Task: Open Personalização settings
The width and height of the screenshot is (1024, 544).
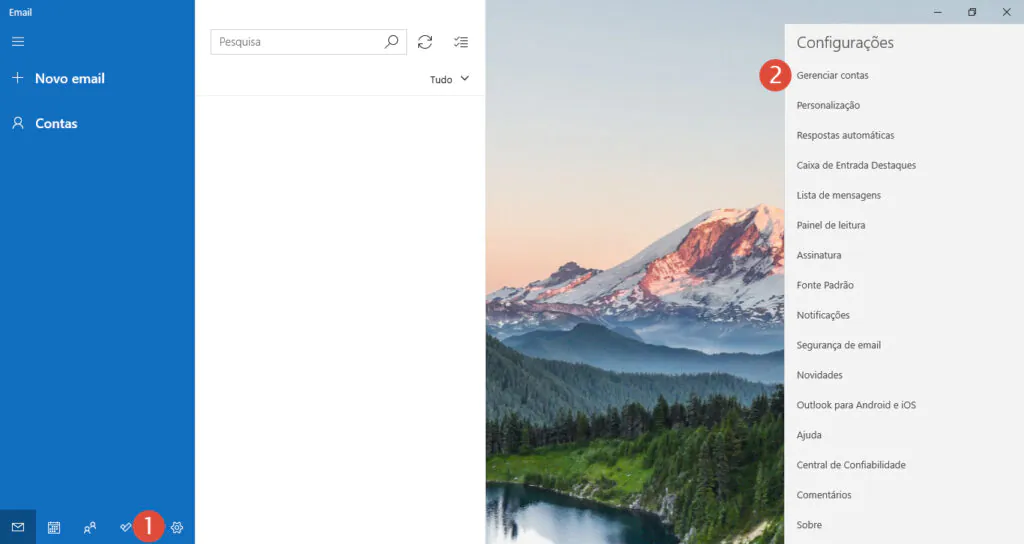Action: click(828, 105)
